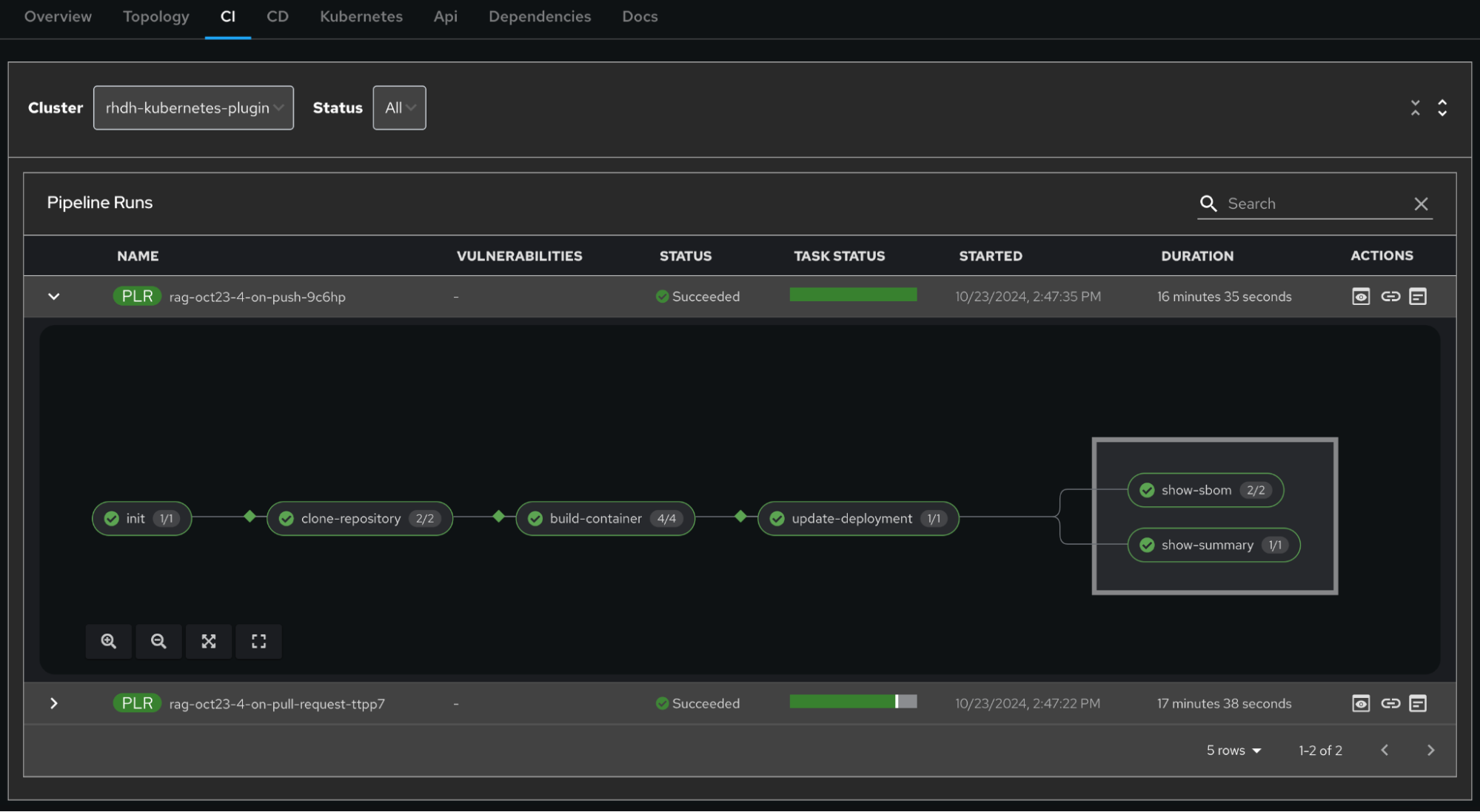Click duration 17 minutes 38 seconds
This screenshot has height=812, width=1480.
pos(1224,704)
